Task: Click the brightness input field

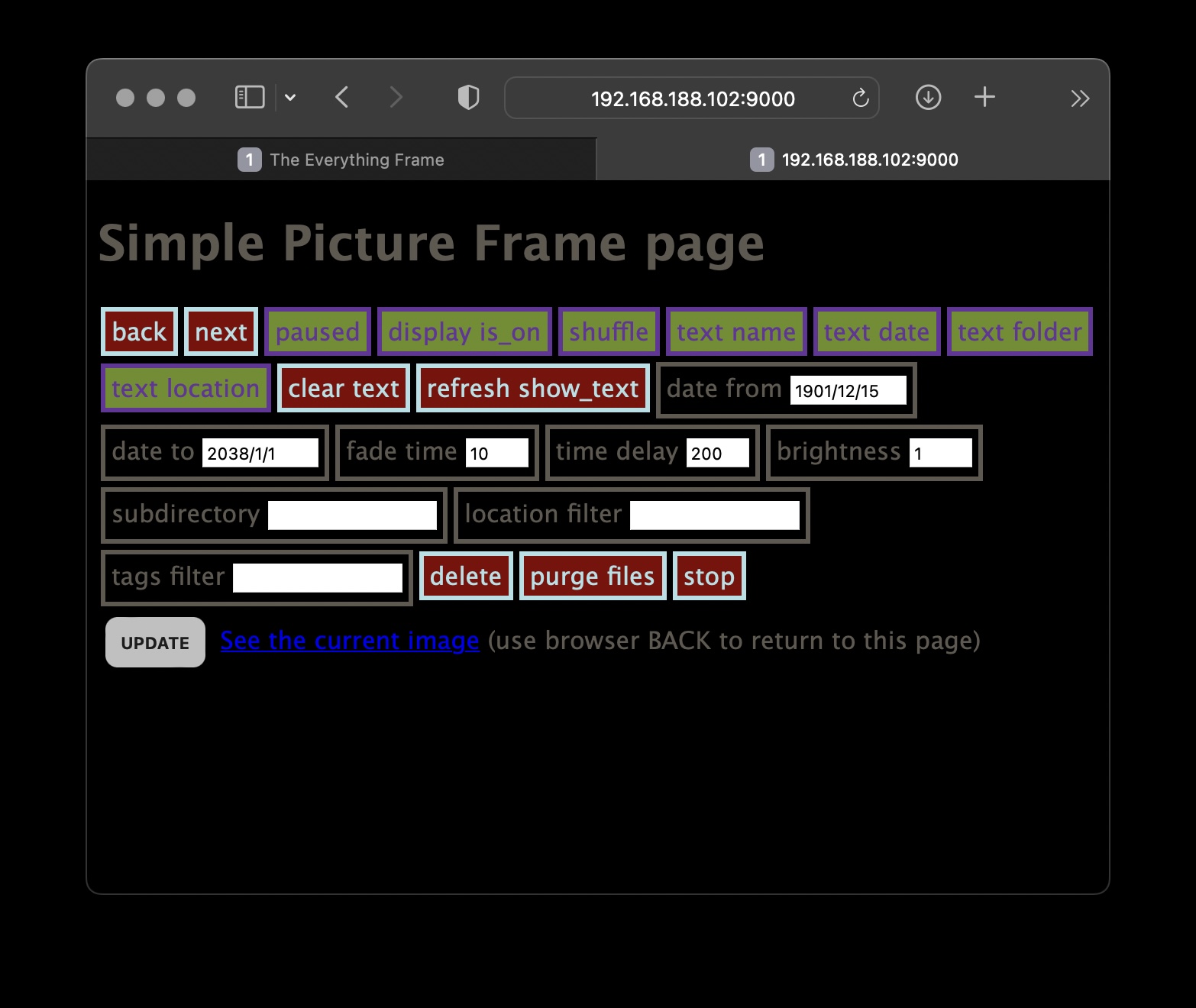Action: [x=940, y=453]
